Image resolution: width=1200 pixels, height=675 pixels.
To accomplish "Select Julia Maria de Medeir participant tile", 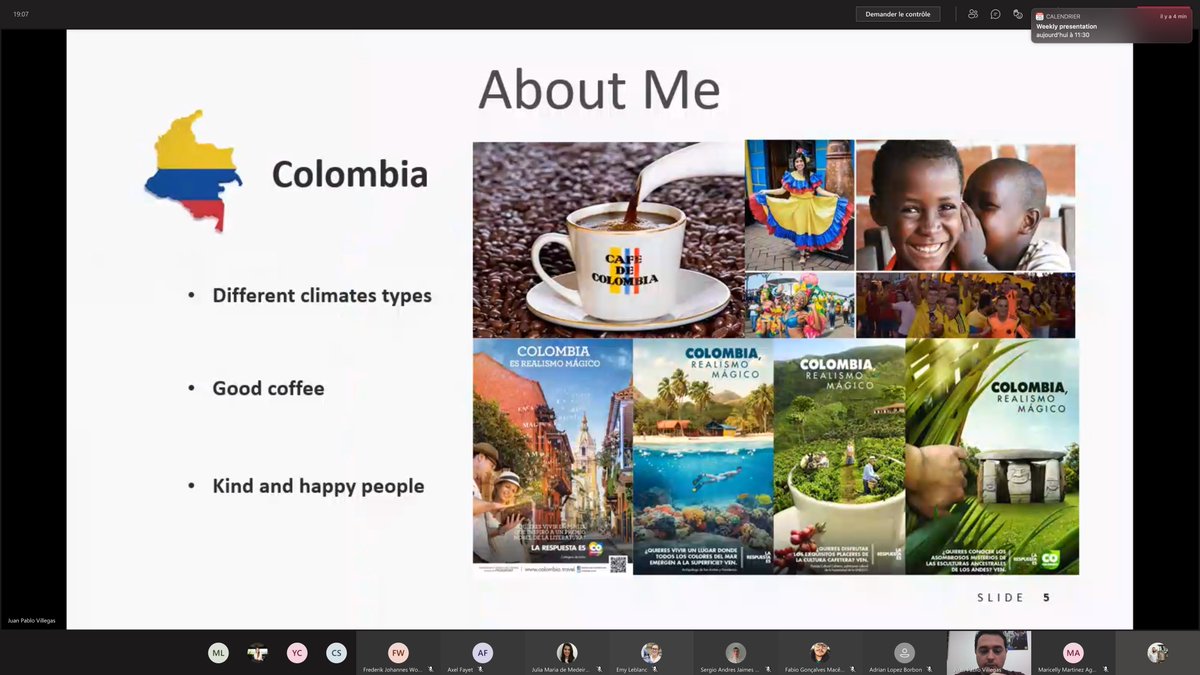I will tap(566, 653).
